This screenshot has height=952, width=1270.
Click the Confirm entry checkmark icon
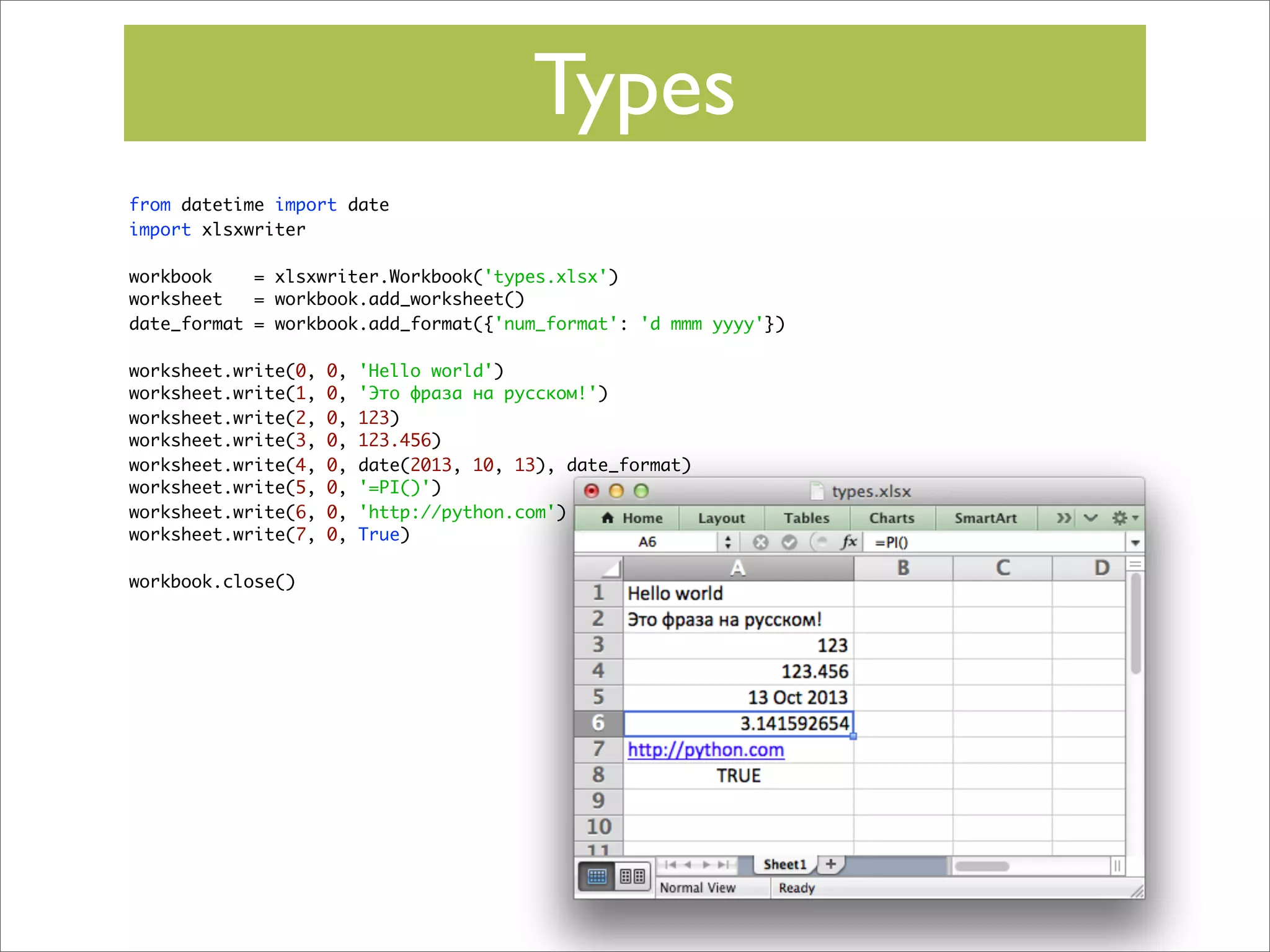tap(789, 542)
